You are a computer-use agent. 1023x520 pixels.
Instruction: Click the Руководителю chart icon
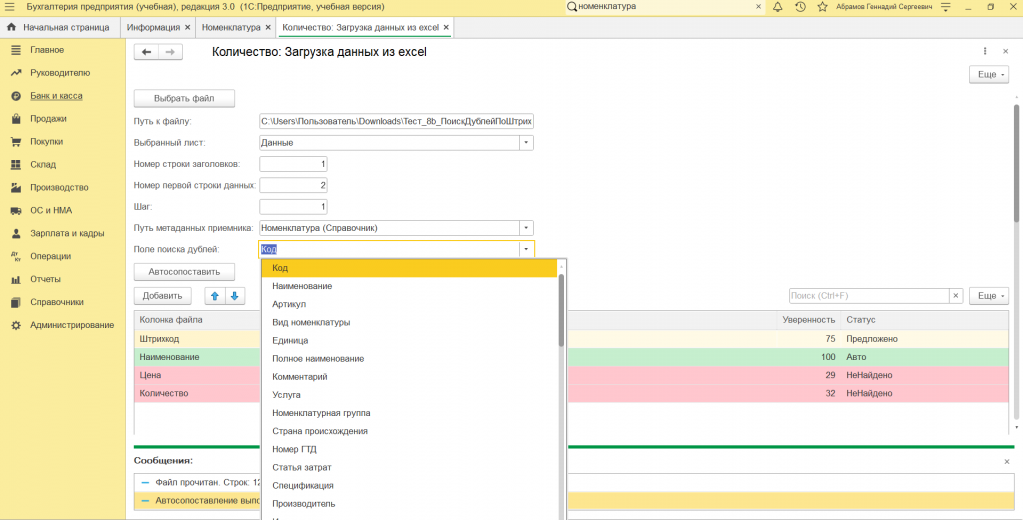pos(16,73)
